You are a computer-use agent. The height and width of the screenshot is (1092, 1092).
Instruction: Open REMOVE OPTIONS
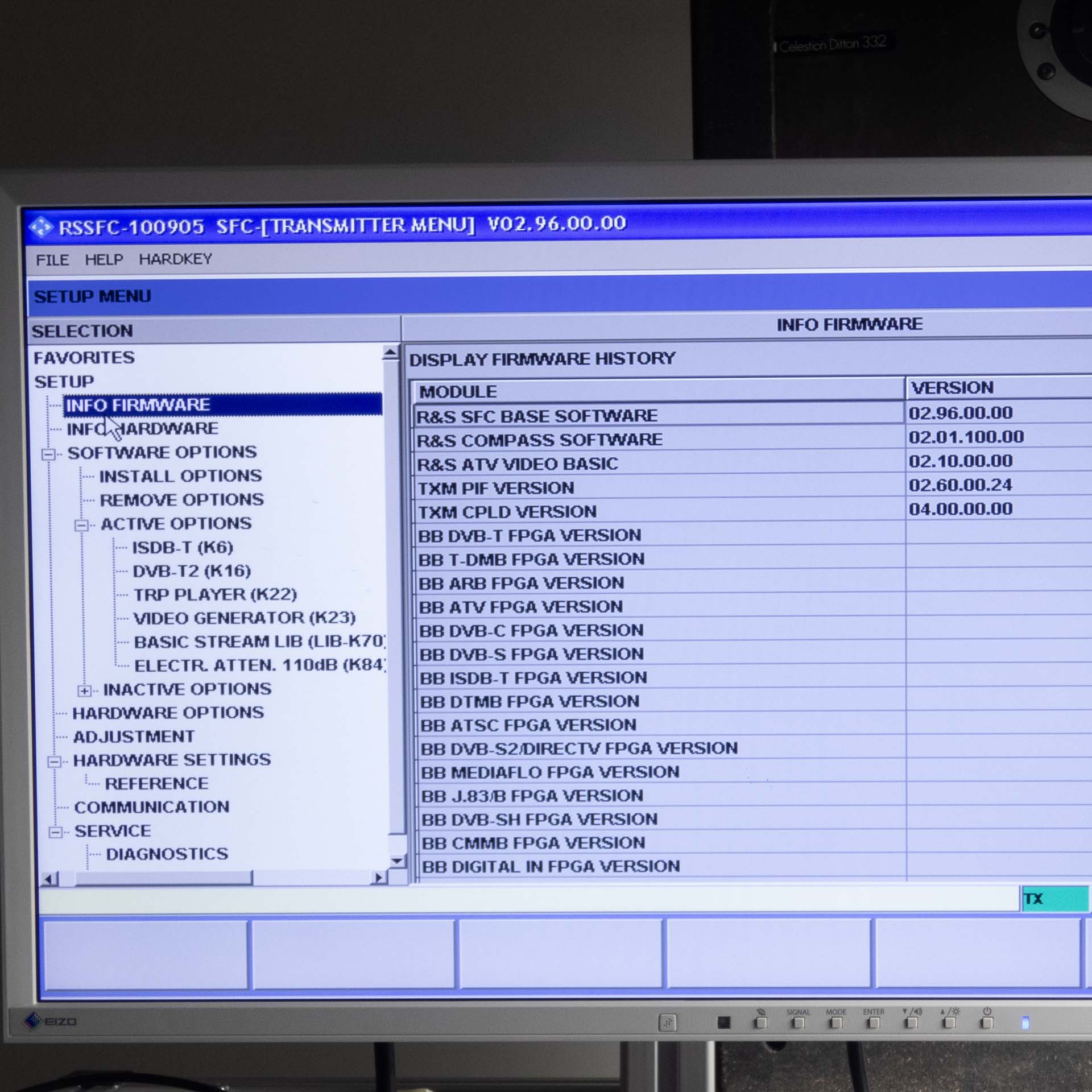click(181, 500)
